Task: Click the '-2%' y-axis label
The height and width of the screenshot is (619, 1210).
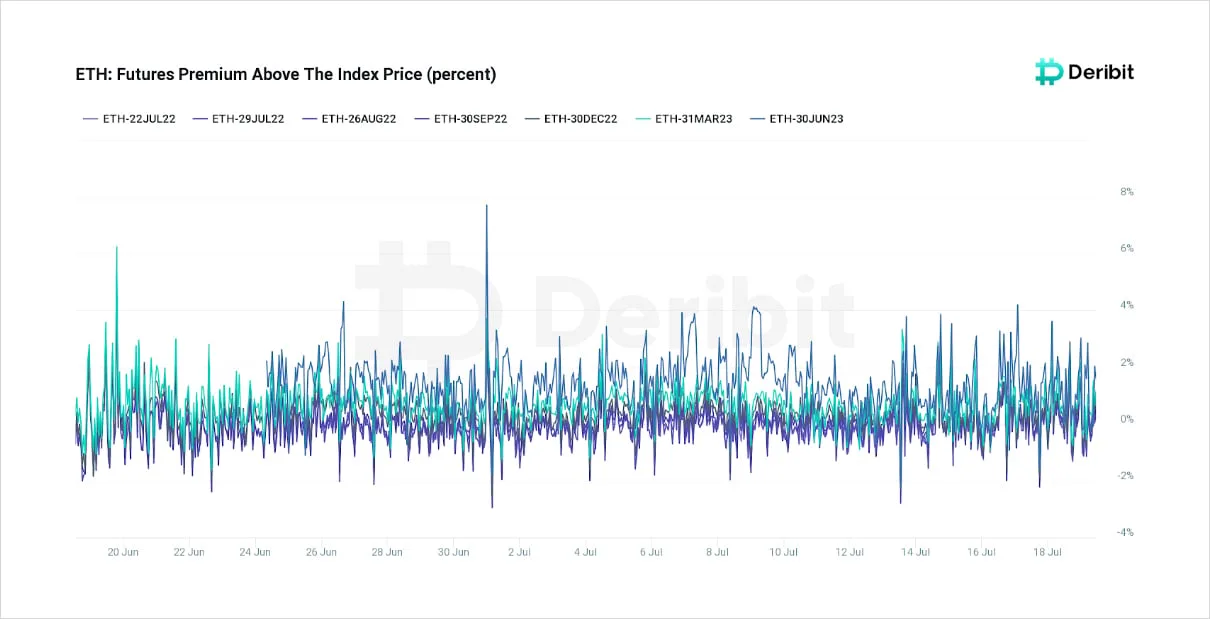Action: (x=1125, y=476)
